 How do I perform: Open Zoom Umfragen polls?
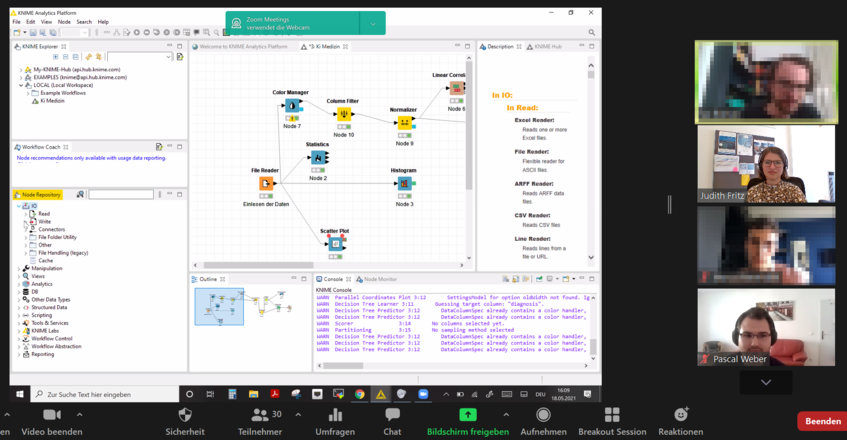coord(335,422)
